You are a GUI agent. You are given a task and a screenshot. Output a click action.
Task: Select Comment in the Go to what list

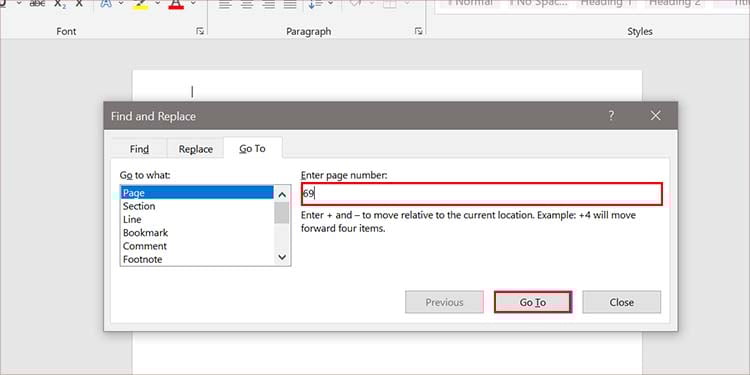pos(197,246)
